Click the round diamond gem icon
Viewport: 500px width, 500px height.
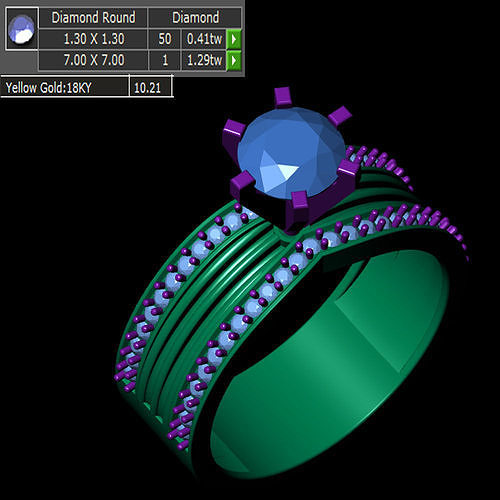coord(21,29)
